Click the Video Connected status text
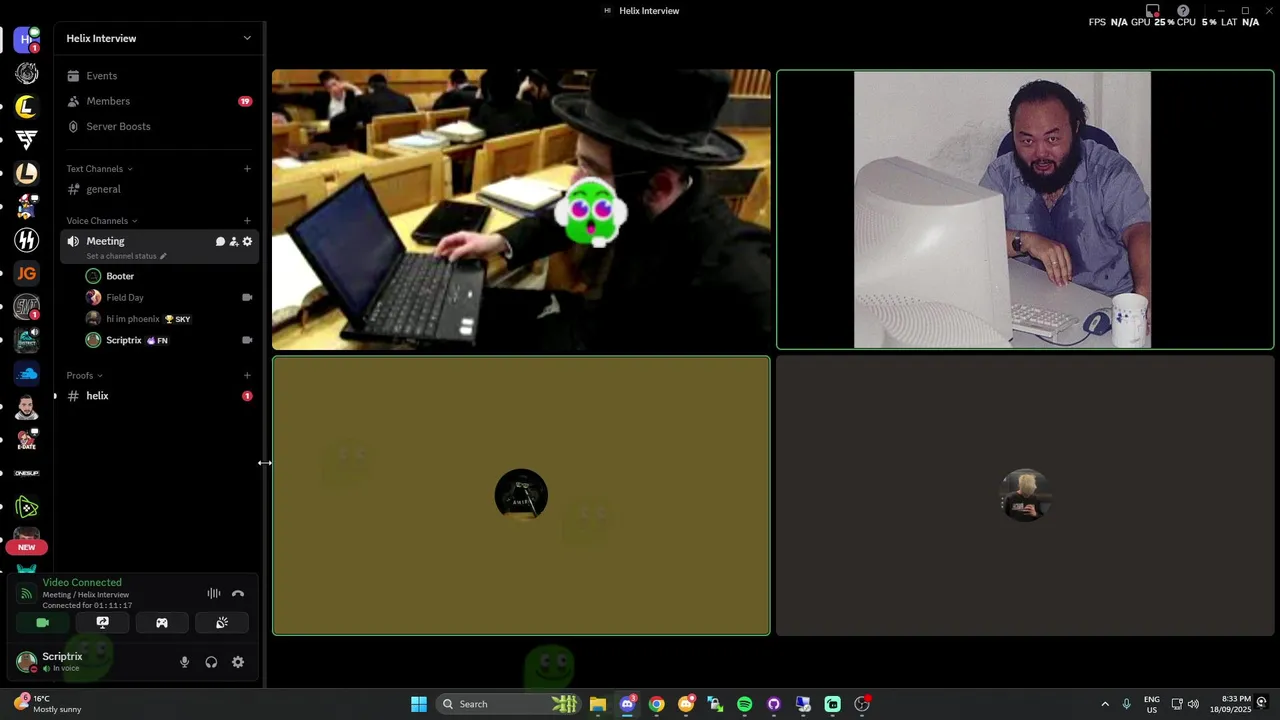Image resolution: width=1280 pixels, height=720 pixels. pos(82,583)
